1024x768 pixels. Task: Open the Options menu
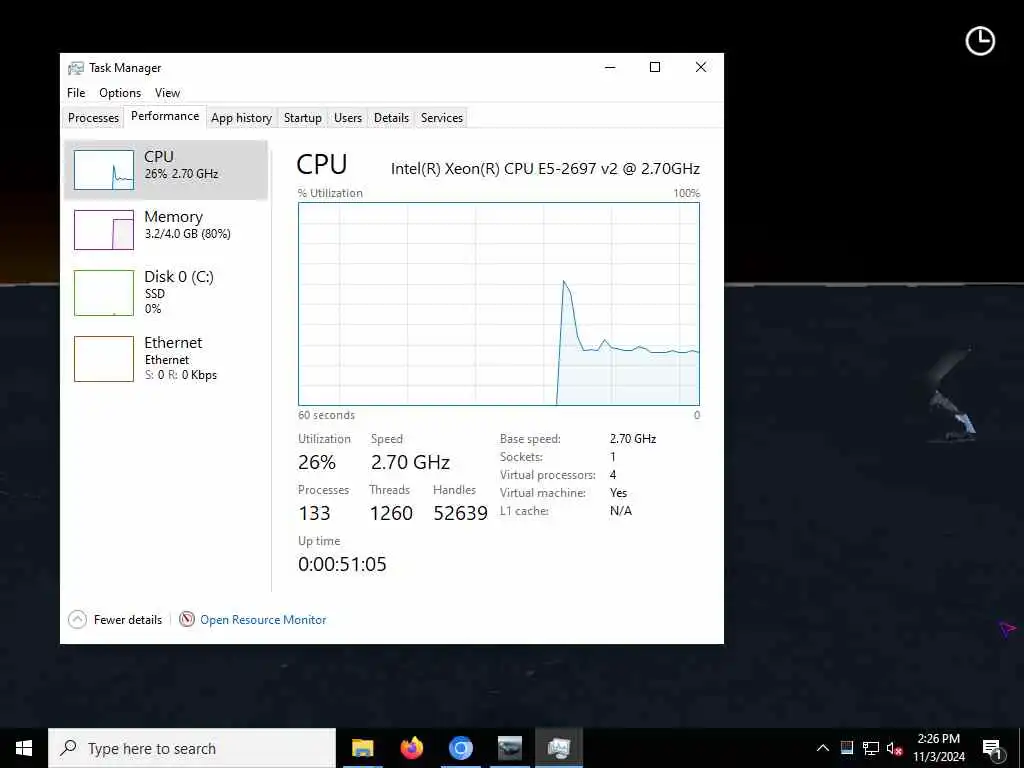(x=120, y=93)
